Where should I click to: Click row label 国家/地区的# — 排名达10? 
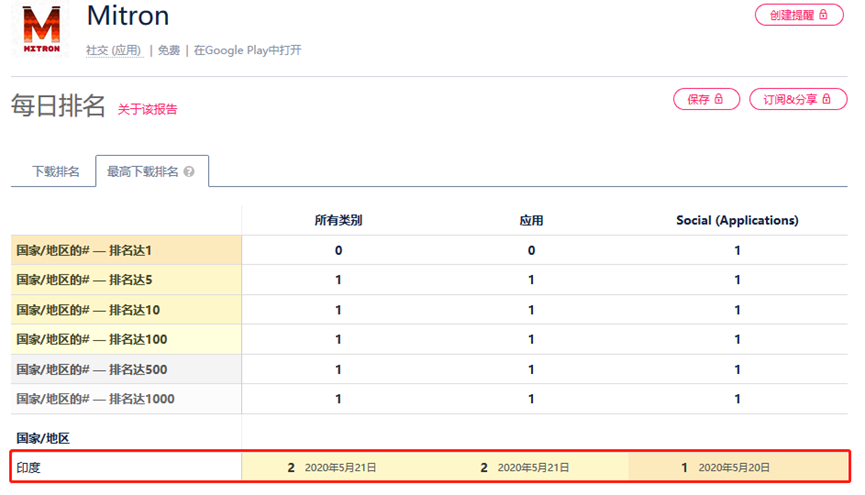click(x=88, y=310)
